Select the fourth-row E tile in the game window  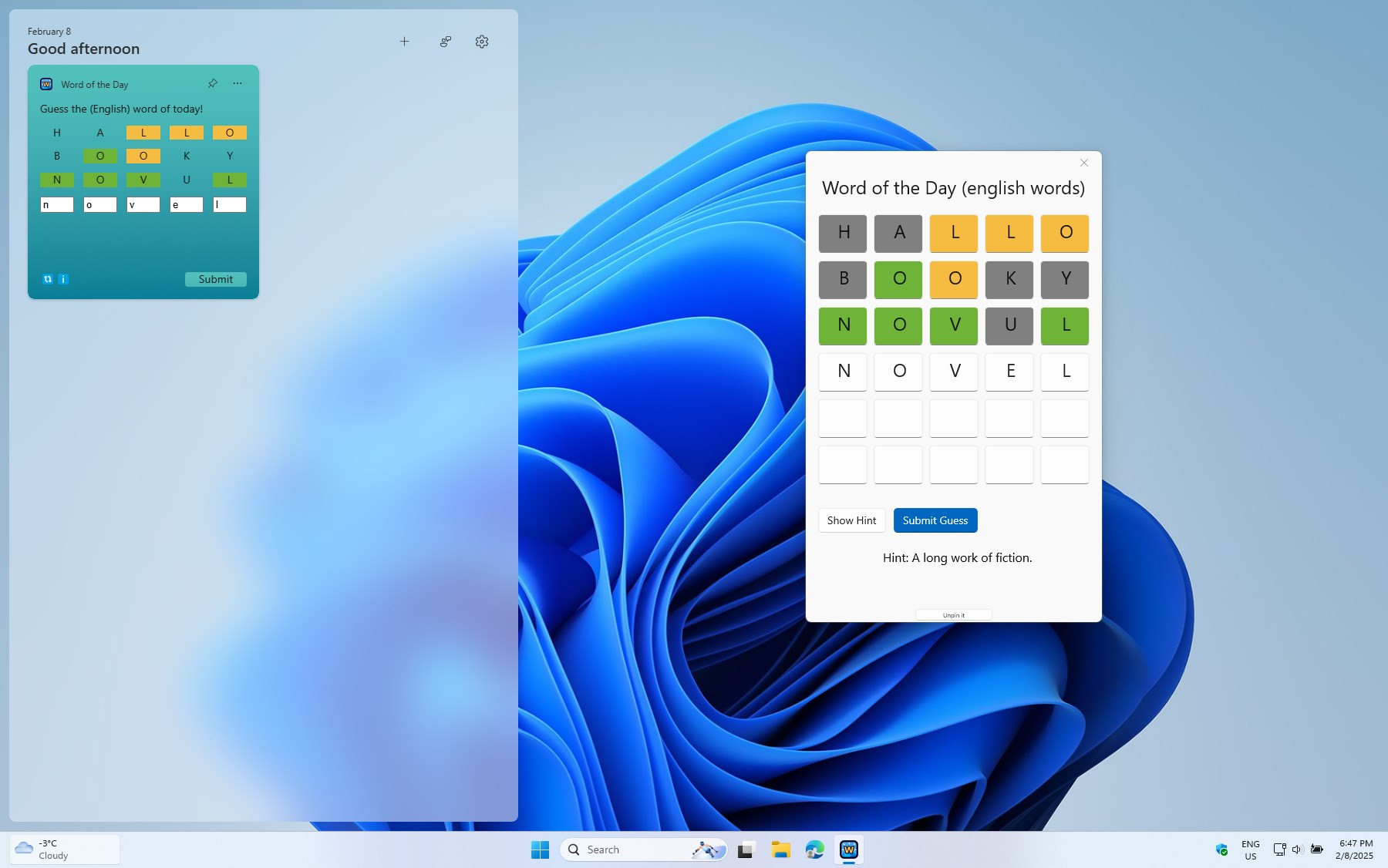coord(1009,372)
